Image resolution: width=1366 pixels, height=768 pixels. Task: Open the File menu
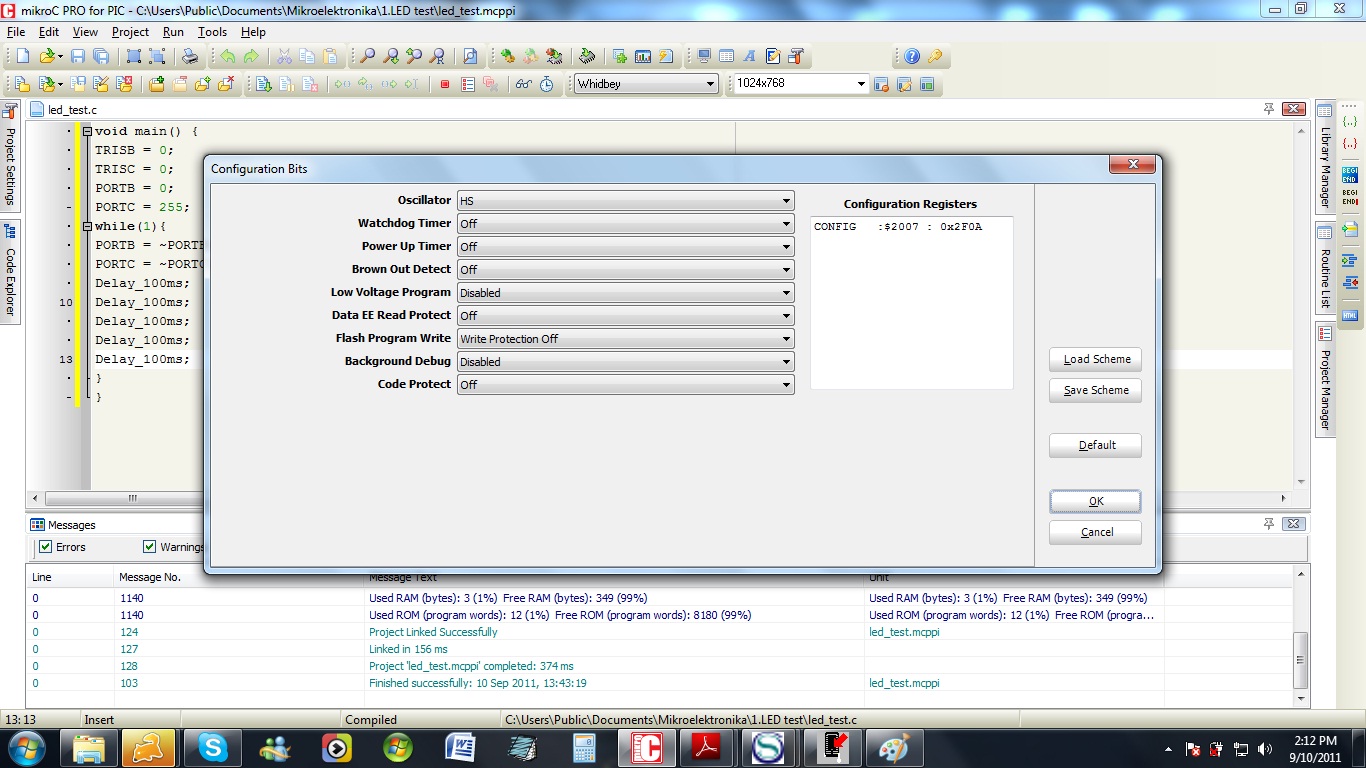pos(16,32)
